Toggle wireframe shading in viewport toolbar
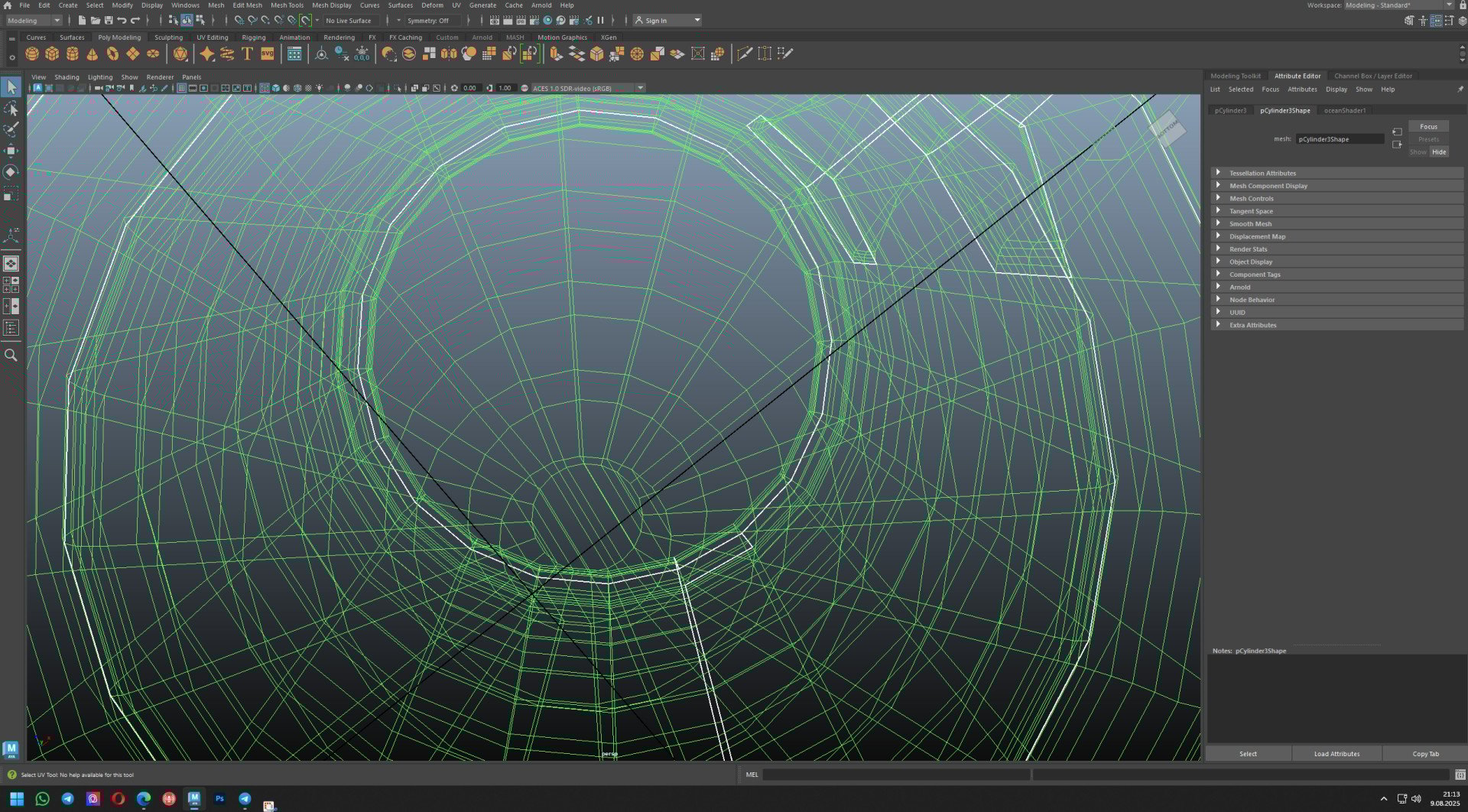This screenshot has height=812, width=1468. tap(265, 88)
